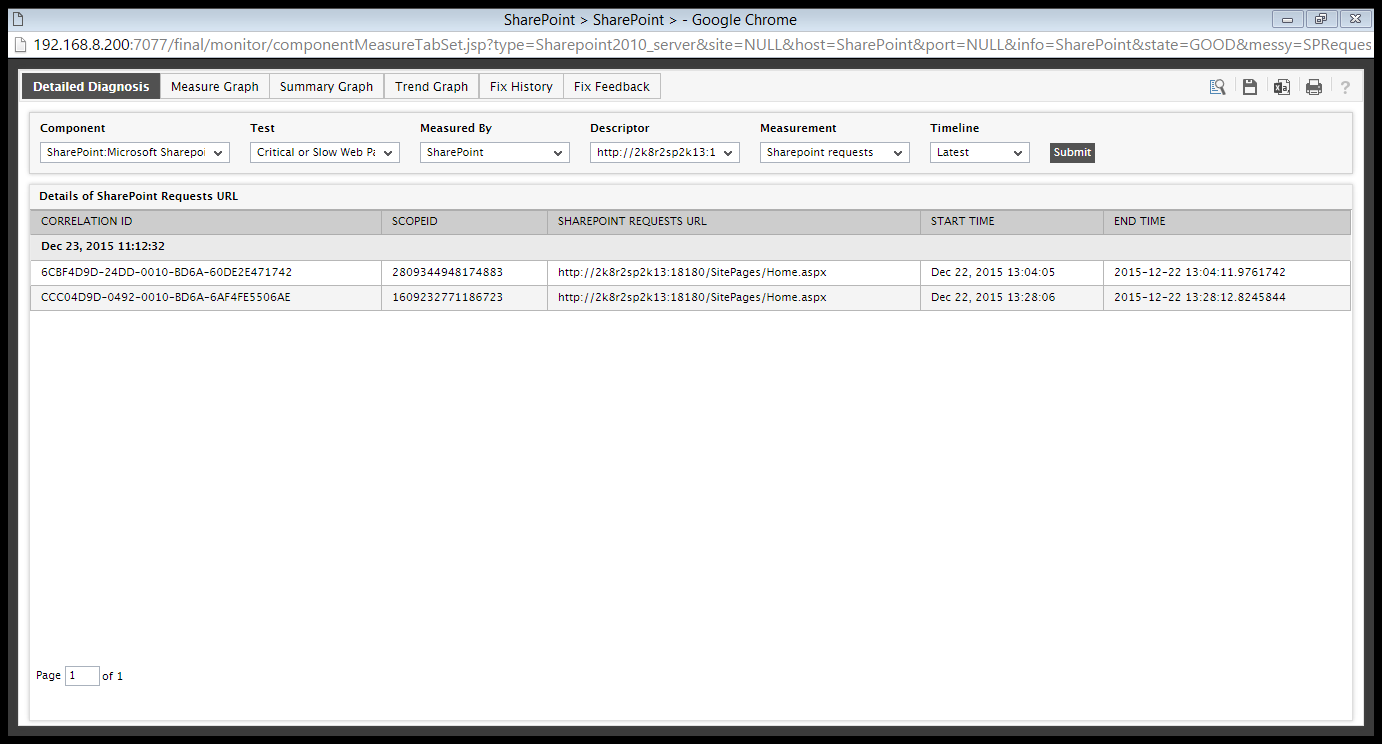Click the CORRELATION ID column header
Screen dimensions: 1382x744
(206, 222)
